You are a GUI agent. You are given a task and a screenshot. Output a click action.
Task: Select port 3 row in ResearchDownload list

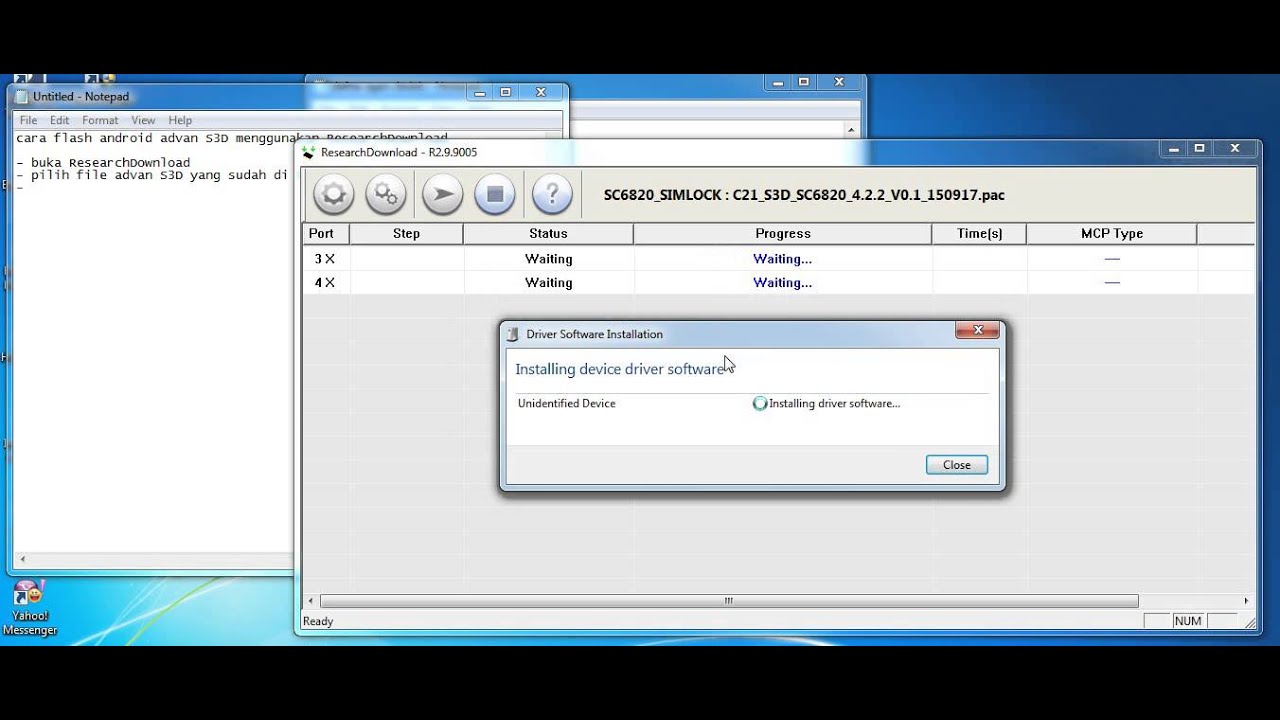[x=779, y=259]
